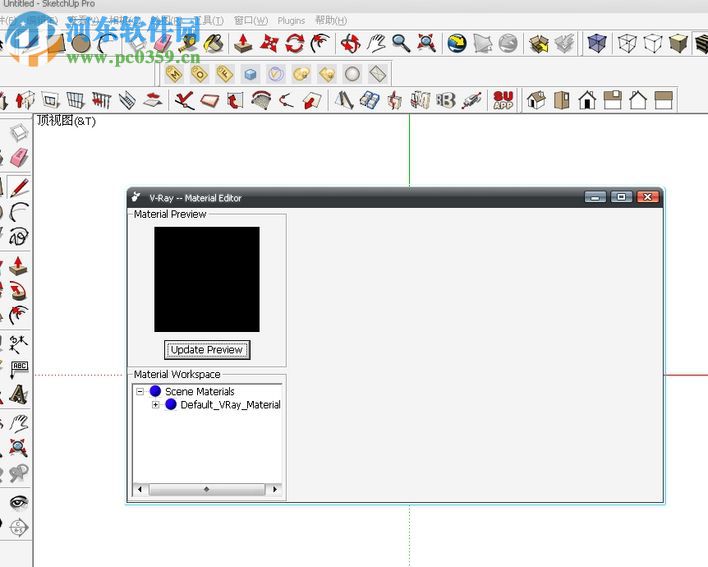
Task: Select the ABC Text label tool
Action: point(19,369)
